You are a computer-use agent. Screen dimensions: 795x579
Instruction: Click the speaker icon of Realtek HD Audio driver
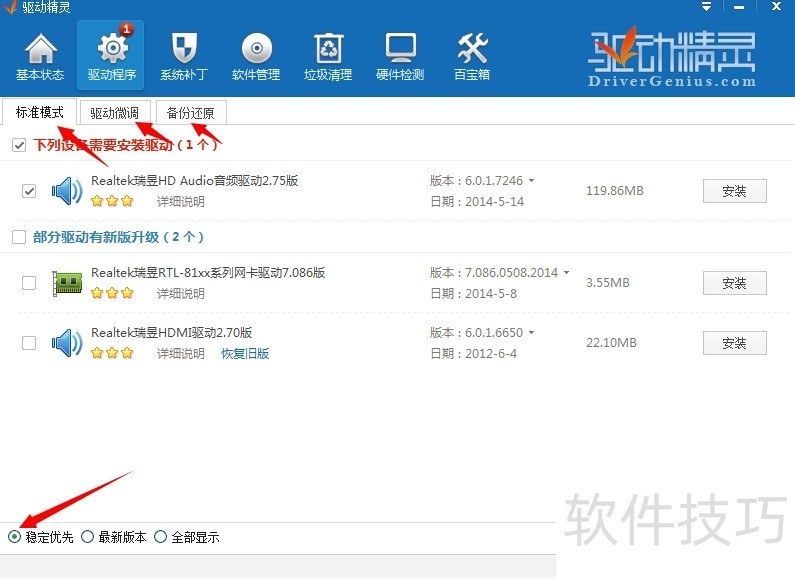pos(67,191)
